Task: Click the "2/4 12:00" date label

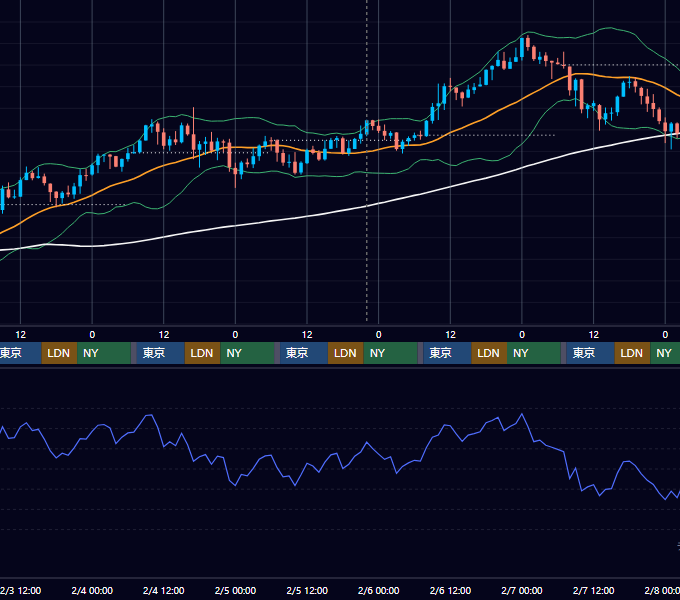Action: pos(163,590)
